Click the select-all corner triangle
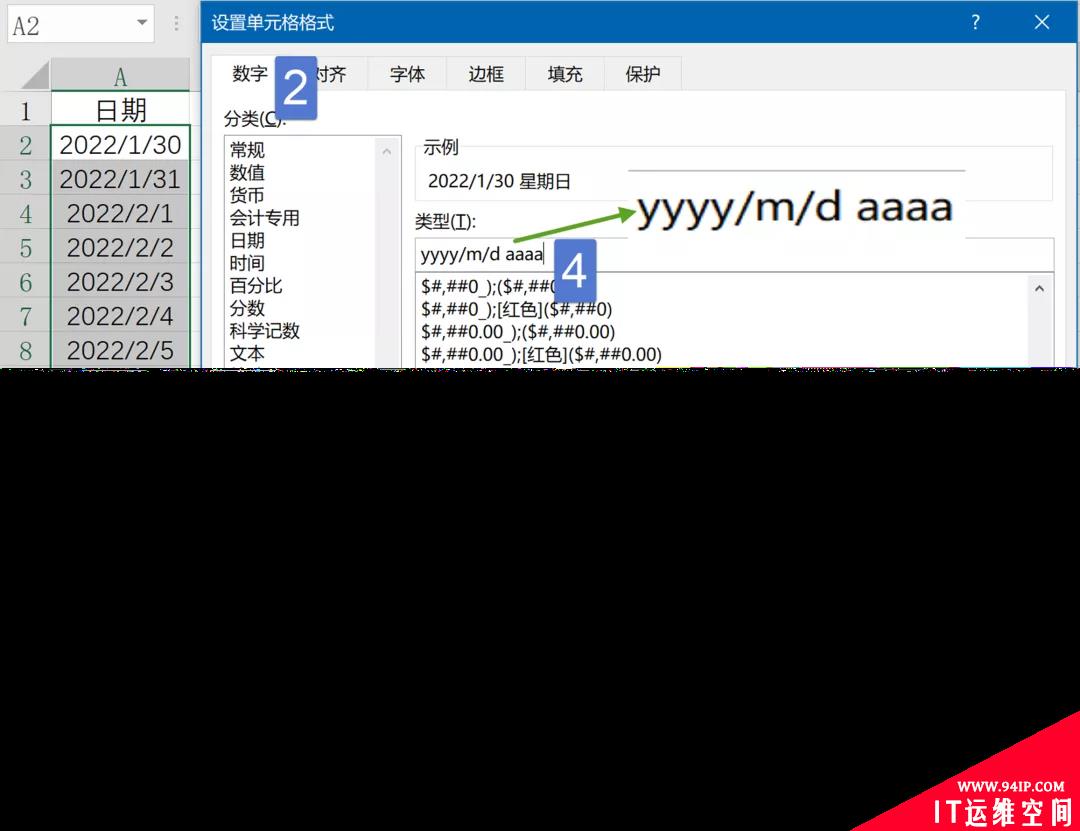This screenshot has height=831, width=1080. 35,74
